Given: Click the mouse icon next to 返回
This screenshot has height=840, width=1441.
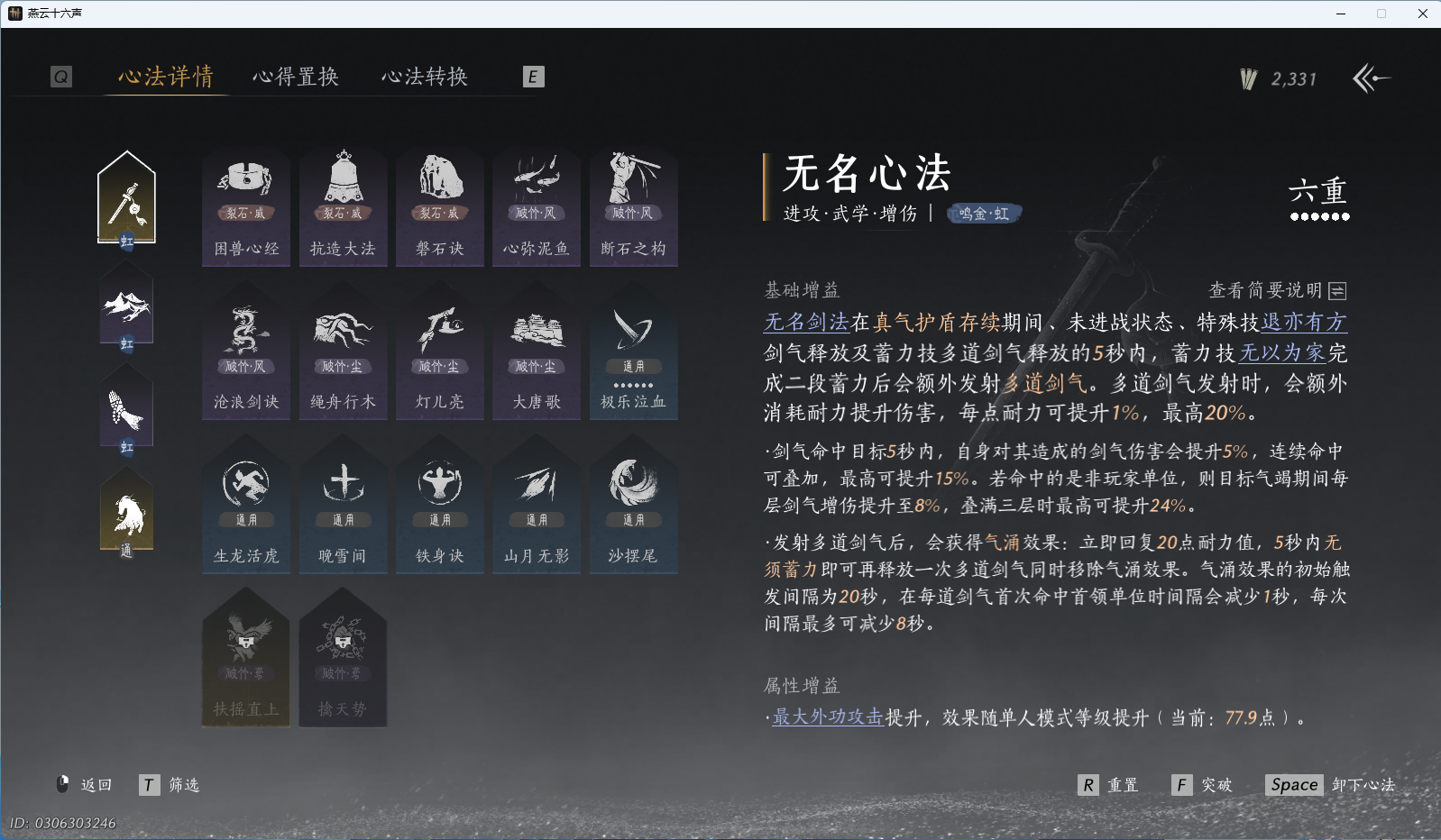Looking at the screenshot, I should pos(63,784).
